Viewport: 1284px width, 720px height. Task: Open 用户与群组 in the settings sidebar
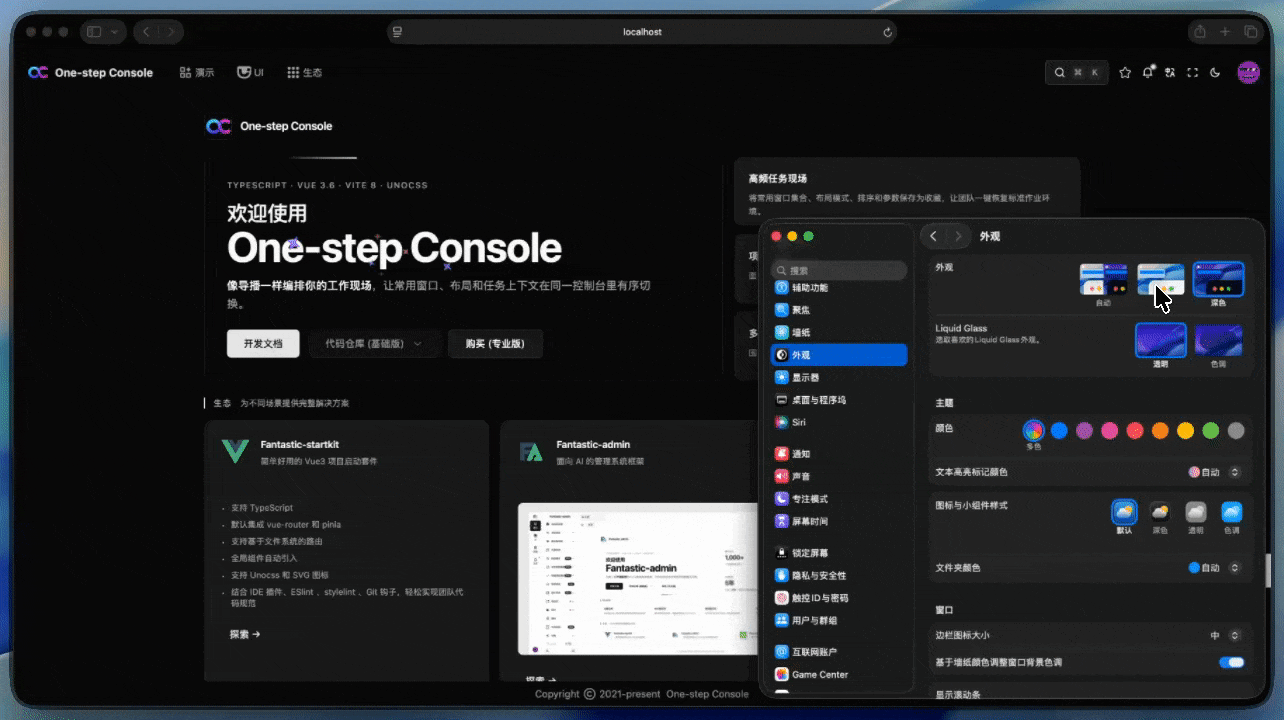(839, 620)
